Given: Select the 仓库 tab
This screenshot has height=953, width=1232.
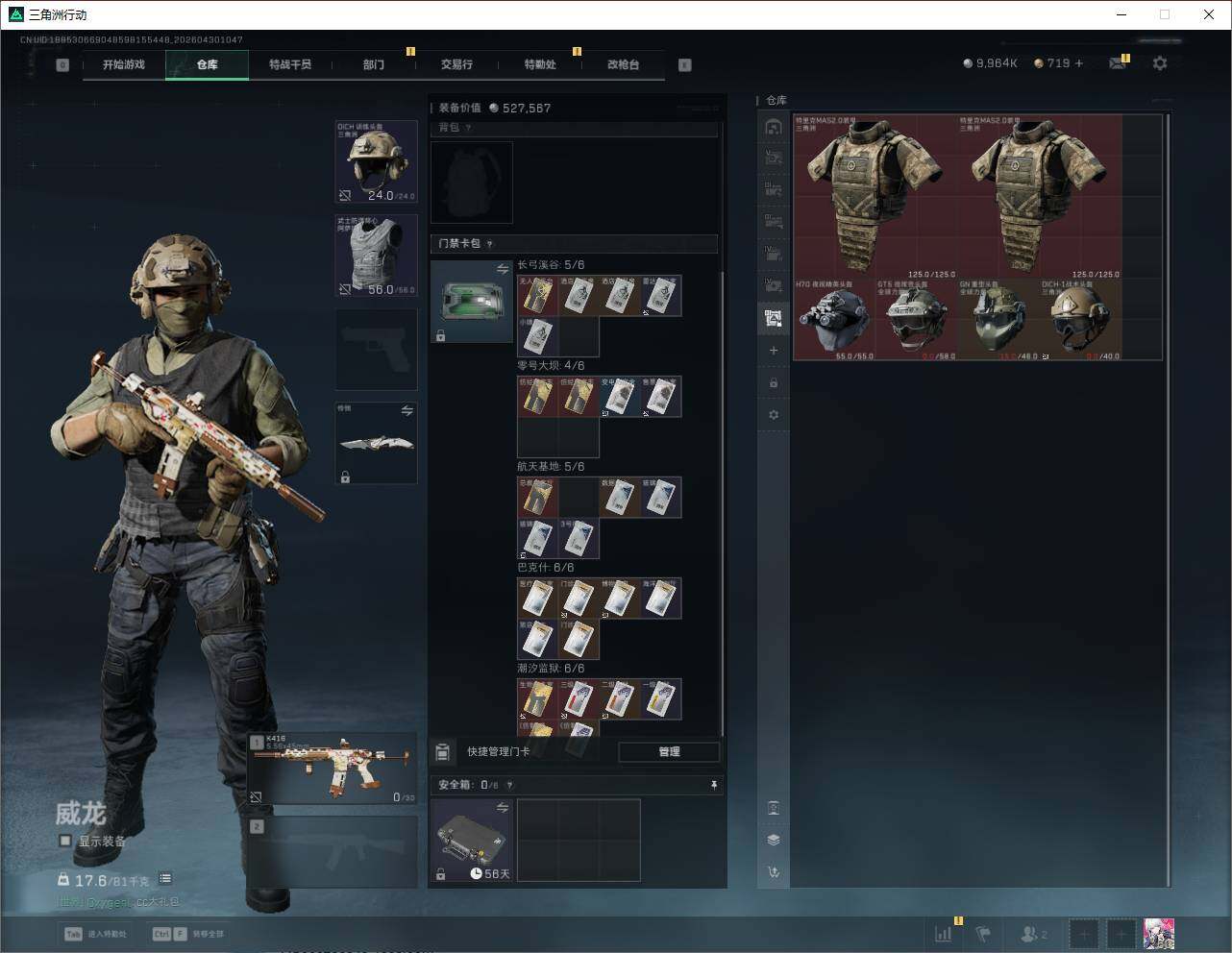Looking at the screenshot, I should [x=208, y=64].
